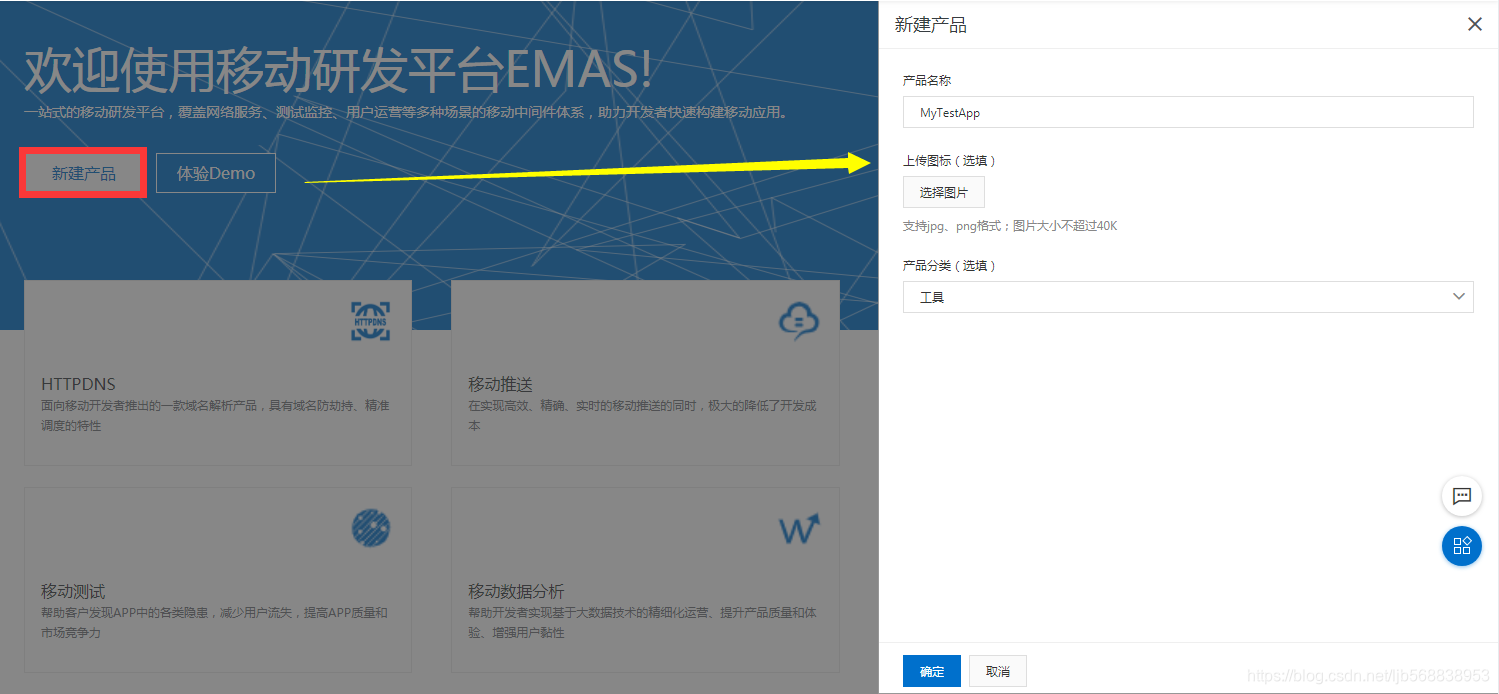Click the mobile push cloud icon
Image resolution: width=1499 pixels, height=694 pixels.
(x=799, y=321)
